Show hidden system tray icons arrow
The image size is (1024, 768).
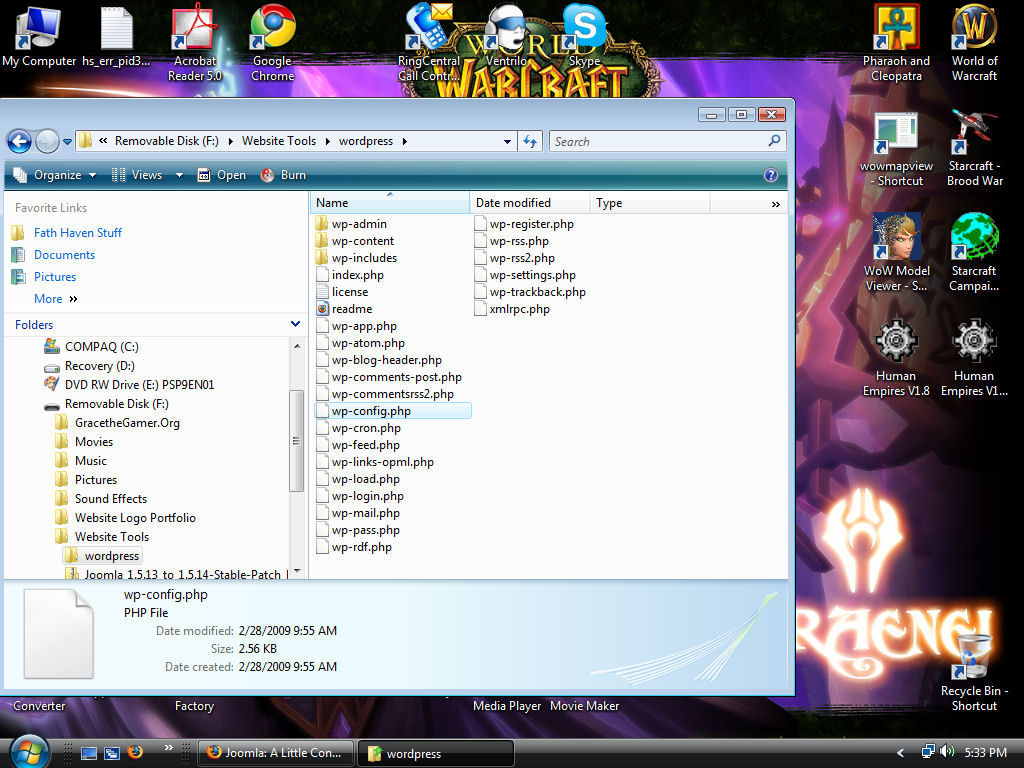pos(901,753)
